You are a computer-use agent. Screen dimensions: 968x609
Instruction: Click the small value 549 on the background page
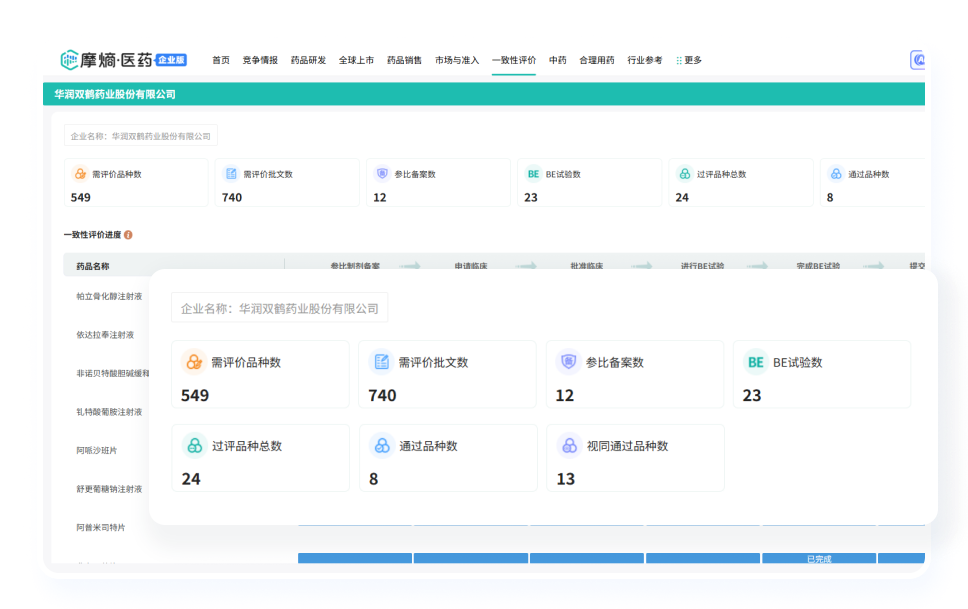click(80, 198)
